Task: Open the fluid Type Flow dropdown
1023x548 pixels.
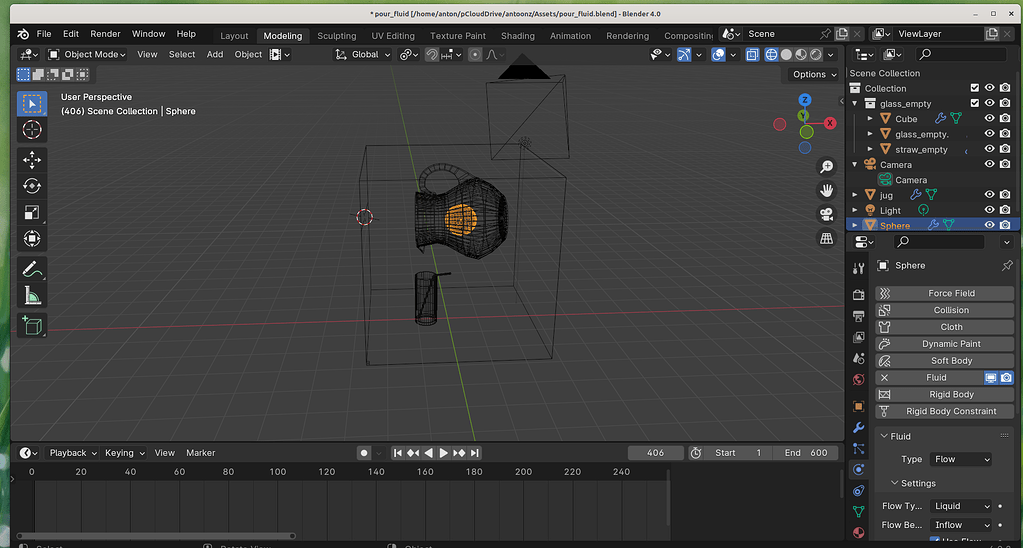Action: tap(960, 459)
